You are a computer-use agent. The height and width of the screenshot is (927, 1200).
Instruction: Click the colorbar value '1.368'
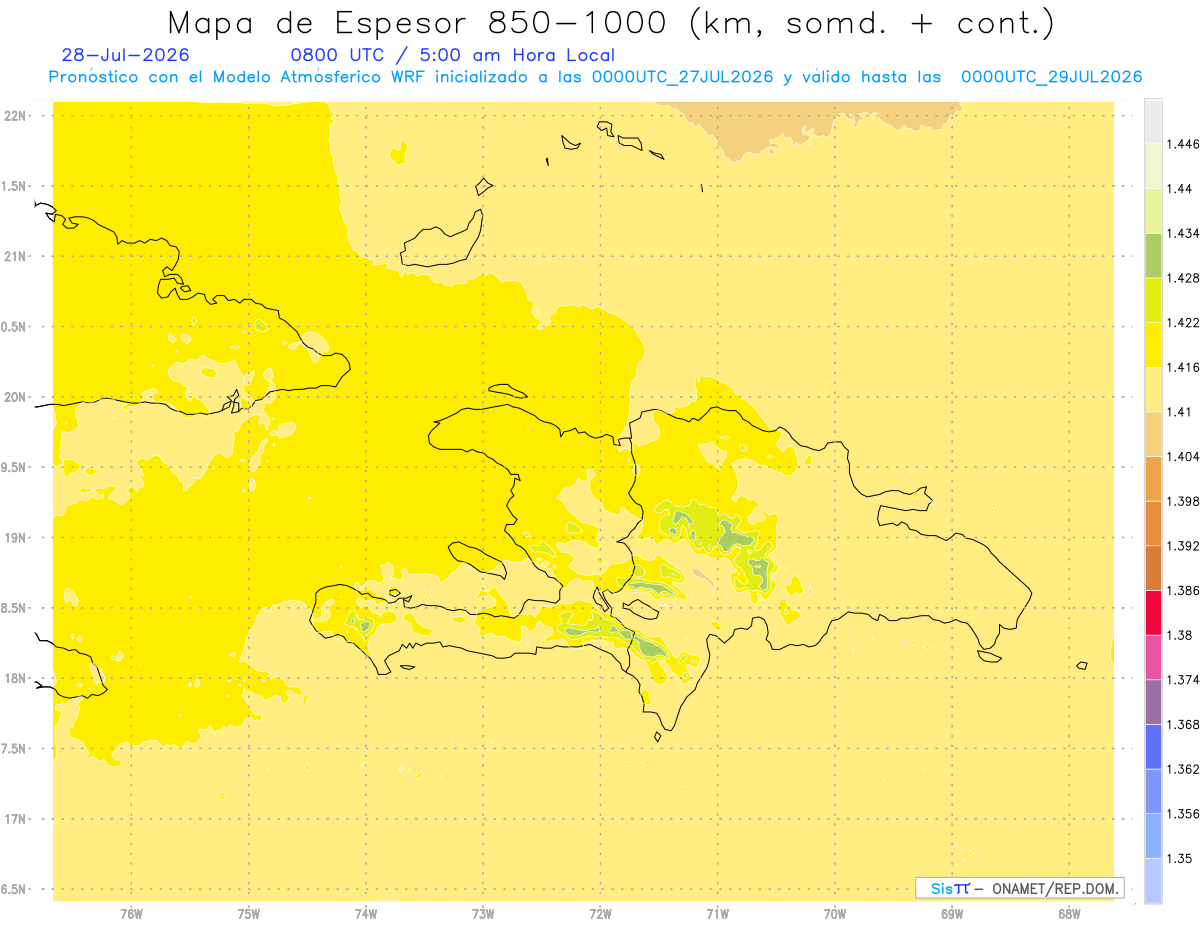click(1183, 724)
